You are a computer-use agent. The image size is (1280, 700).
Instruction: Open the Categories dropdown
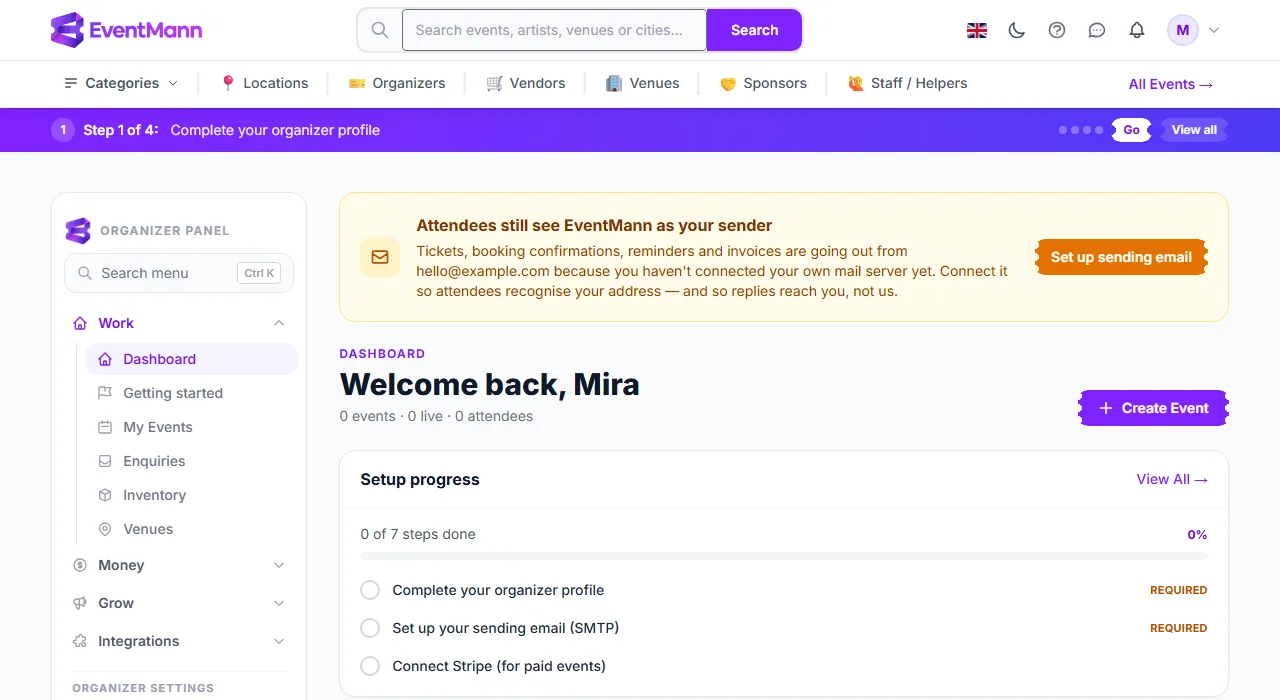[121, 83]
